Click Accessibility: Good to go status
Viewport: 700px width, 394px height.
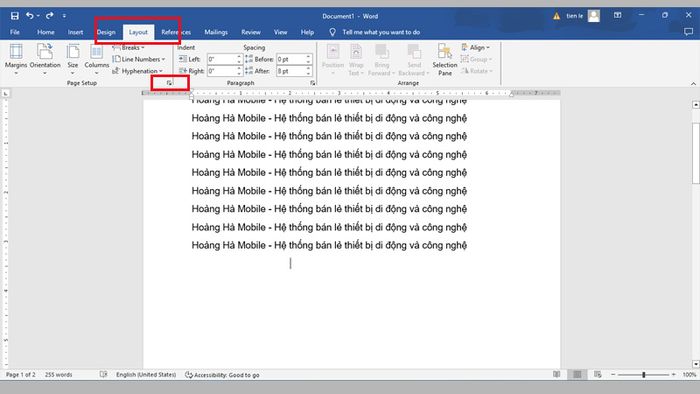222,375
